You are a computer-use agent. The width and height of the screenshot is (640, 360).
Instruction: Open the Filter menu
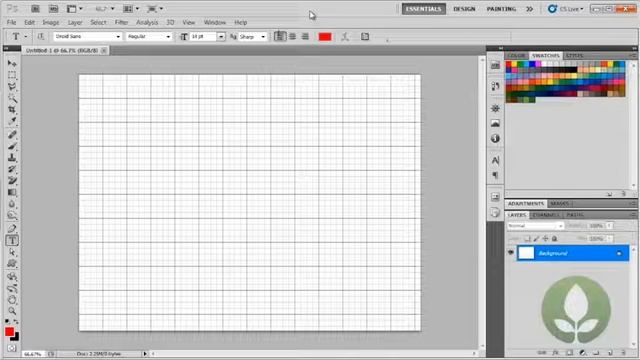121,22
